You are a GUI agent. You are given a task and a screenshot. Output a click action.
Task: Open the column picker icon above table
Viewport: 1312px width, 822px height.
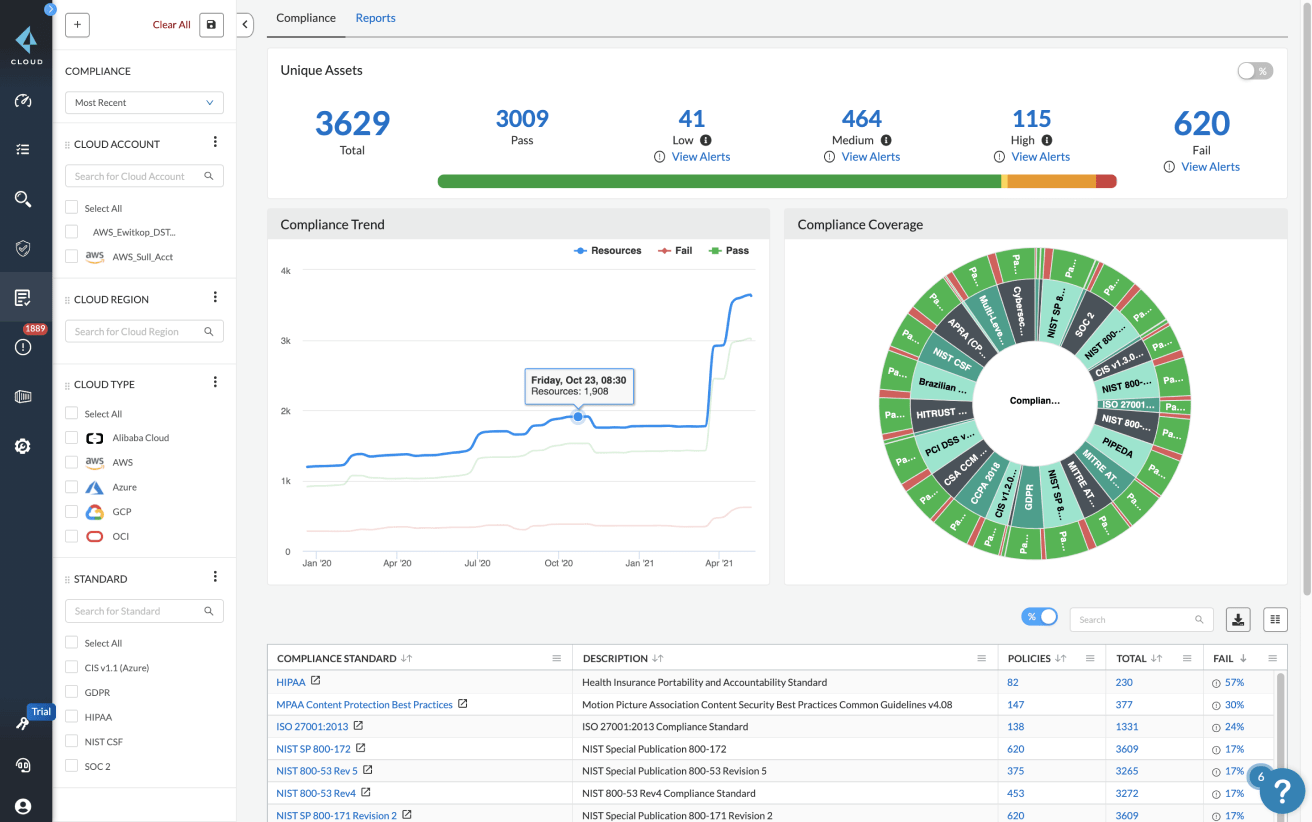click(1275, 620)
